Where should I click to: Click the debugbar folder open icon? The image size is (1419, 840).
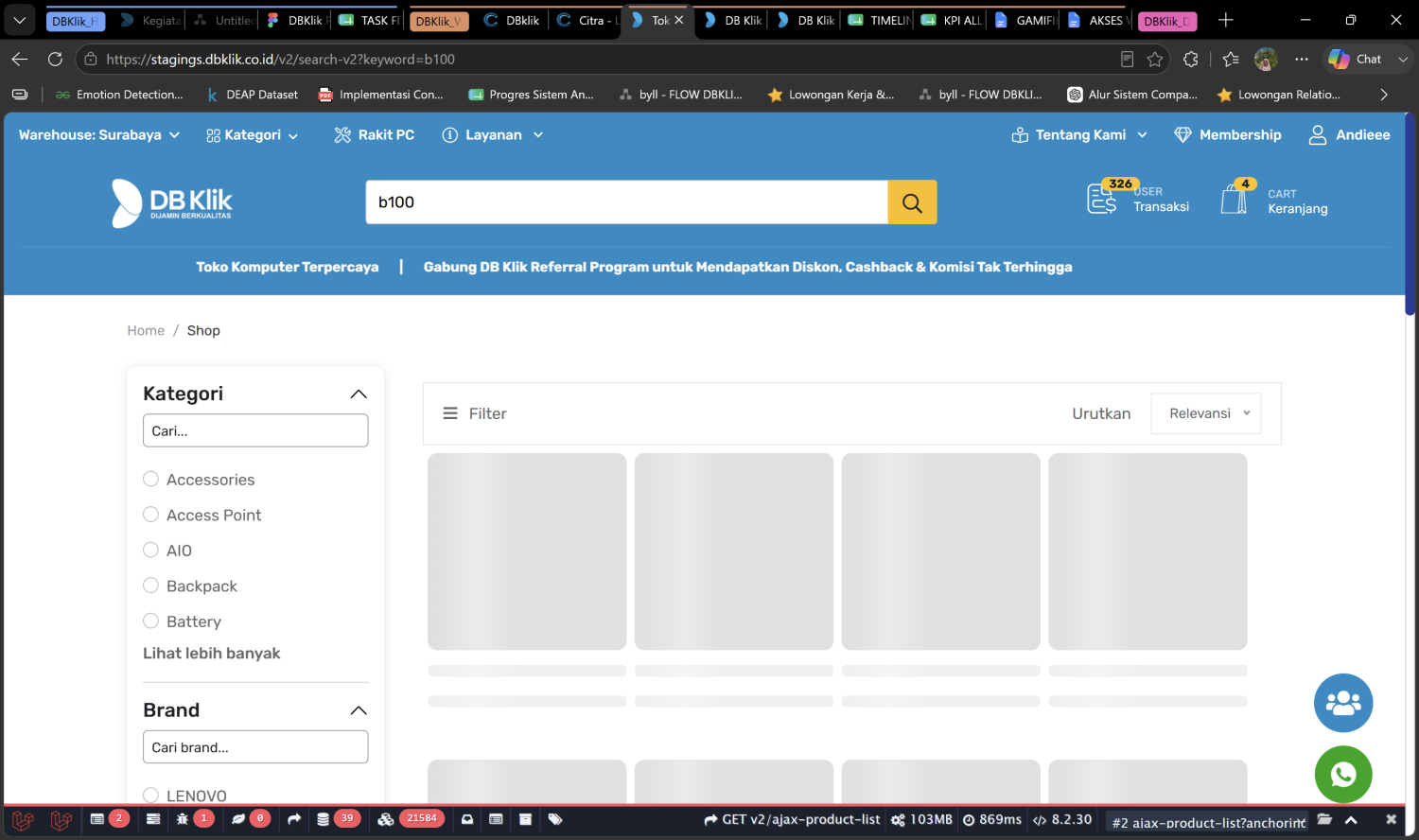[1324, 819]
